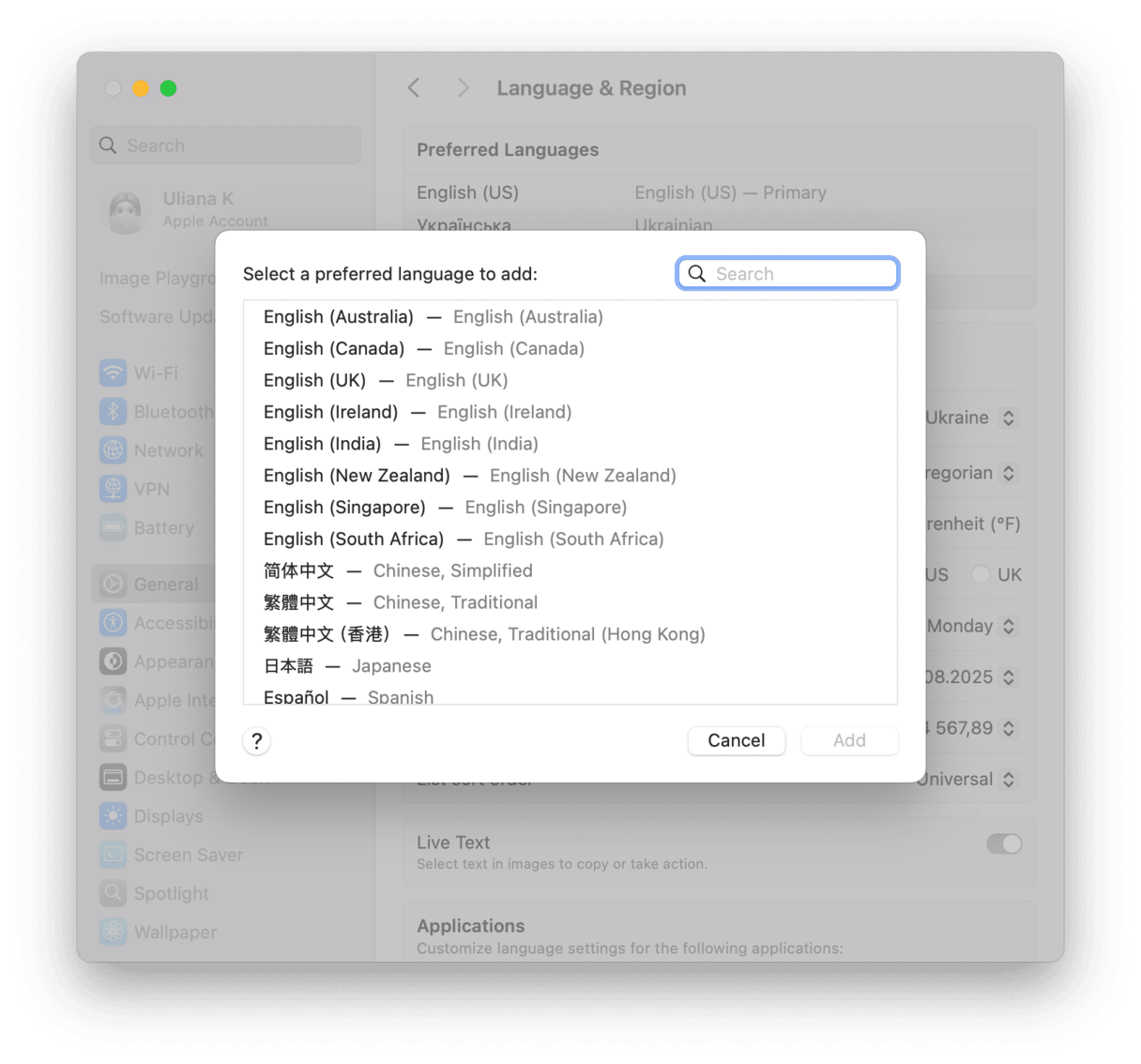The width and height of the screenshot is (1141, 1064).
Task: Click the Displays icon in sidebar
Action: coord(114,815)
